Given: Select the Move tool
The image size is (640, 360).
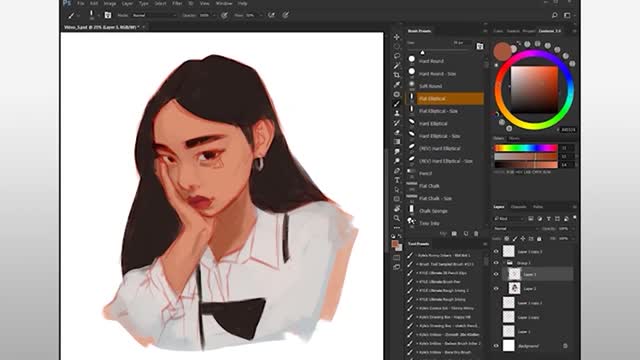Looking at the screenshot, I should [x=397, y=37].
